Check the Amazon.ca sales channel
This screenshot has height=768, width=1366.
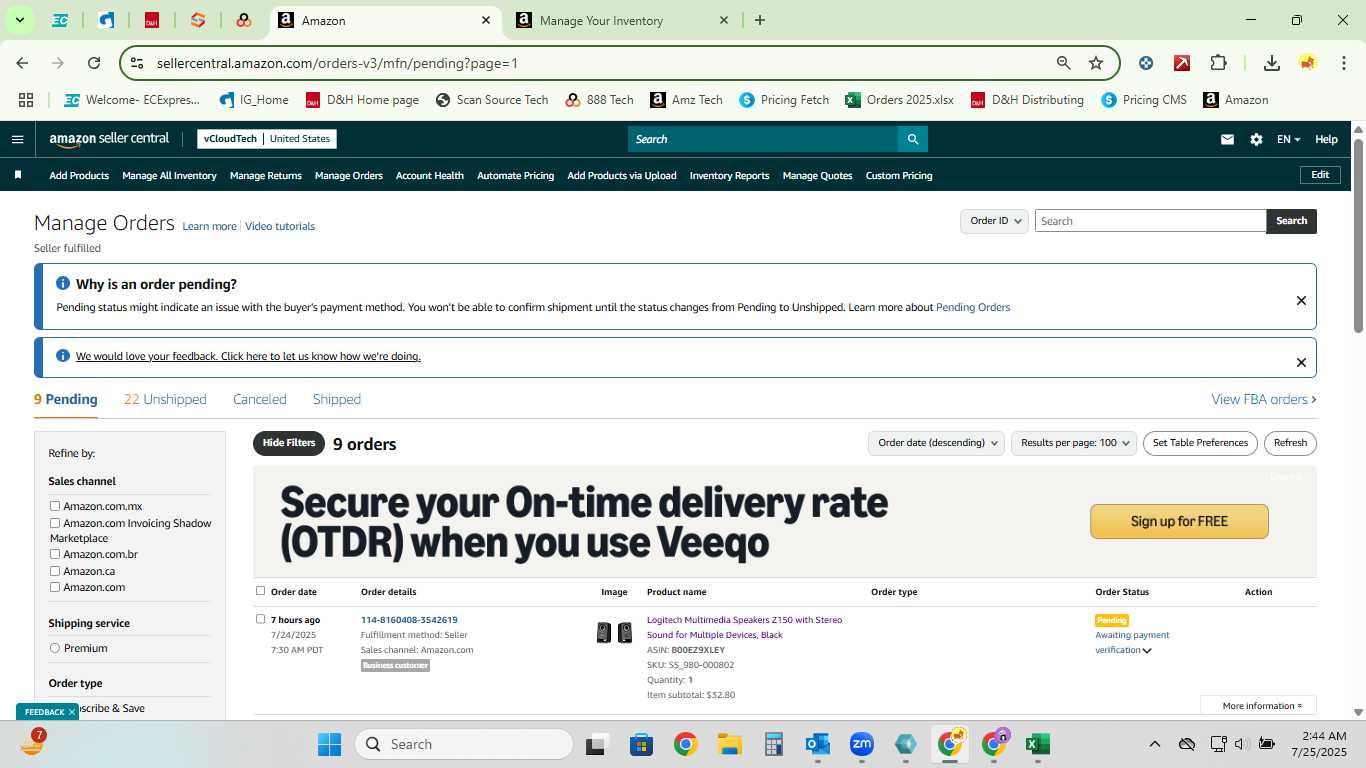[x=55, y=571]
